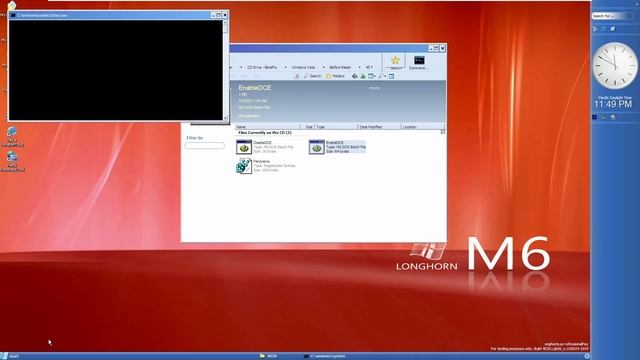Open the desktop icon above the cmd window
640x360 pixels.
pyautogui.click(x=11, y=6)
